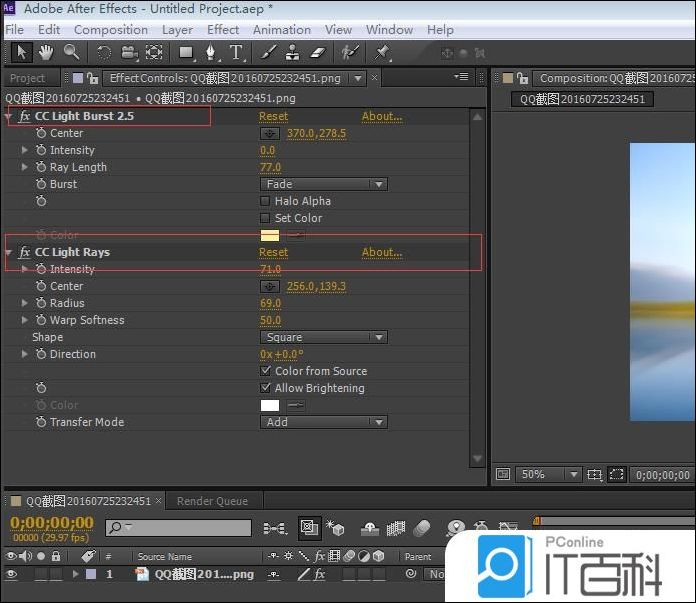Open the Burst Fade dropdown
Screen dimensions: 696x603
(x=323, y=184)
